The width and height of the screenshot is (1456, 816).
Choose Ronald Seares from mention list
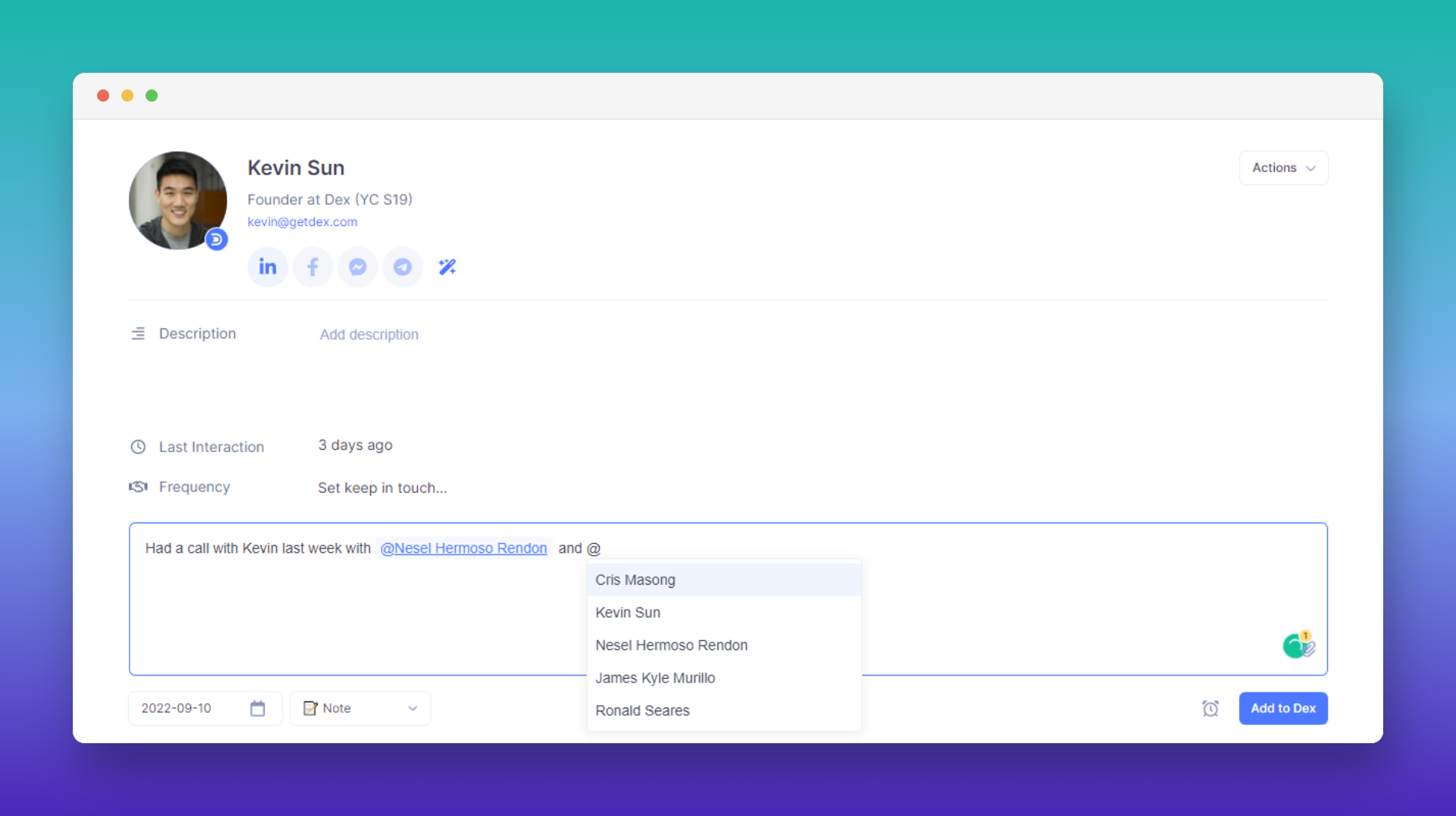(x=724, y=711)
